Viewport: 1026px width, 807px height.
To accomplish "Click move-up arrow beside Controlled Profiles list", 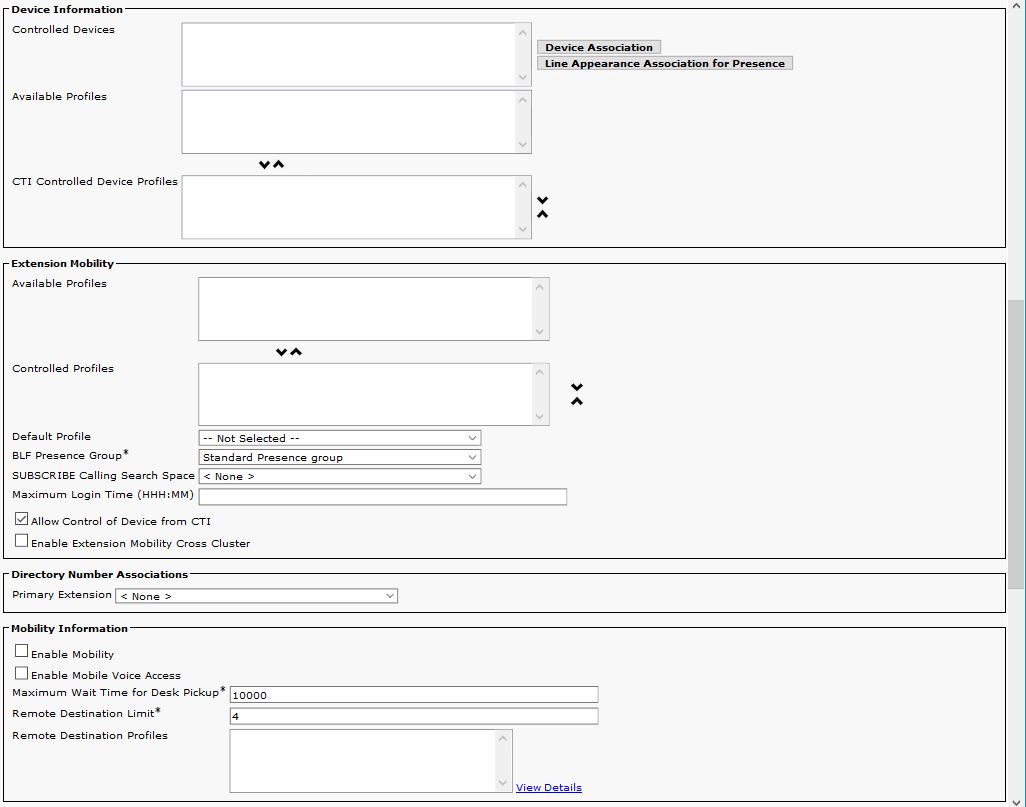I will [x=577, y=401].
